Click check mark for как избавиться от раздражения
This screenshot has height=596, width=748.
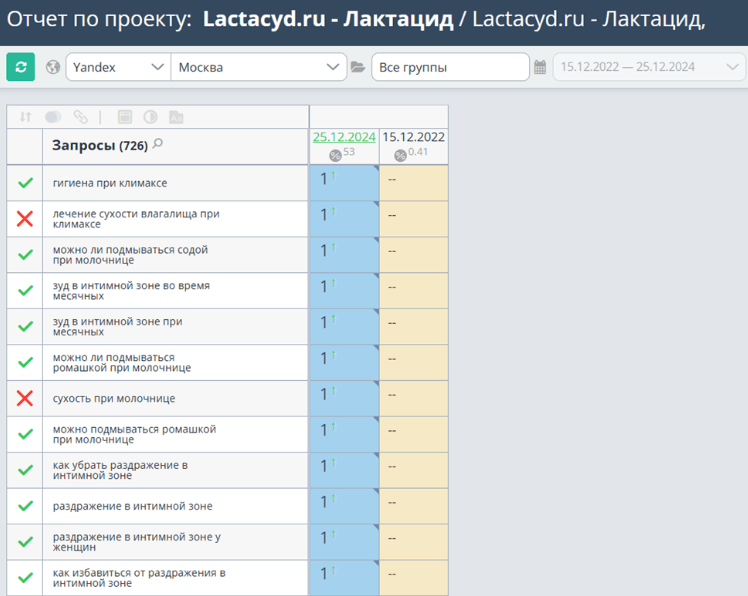click(25, 578)
